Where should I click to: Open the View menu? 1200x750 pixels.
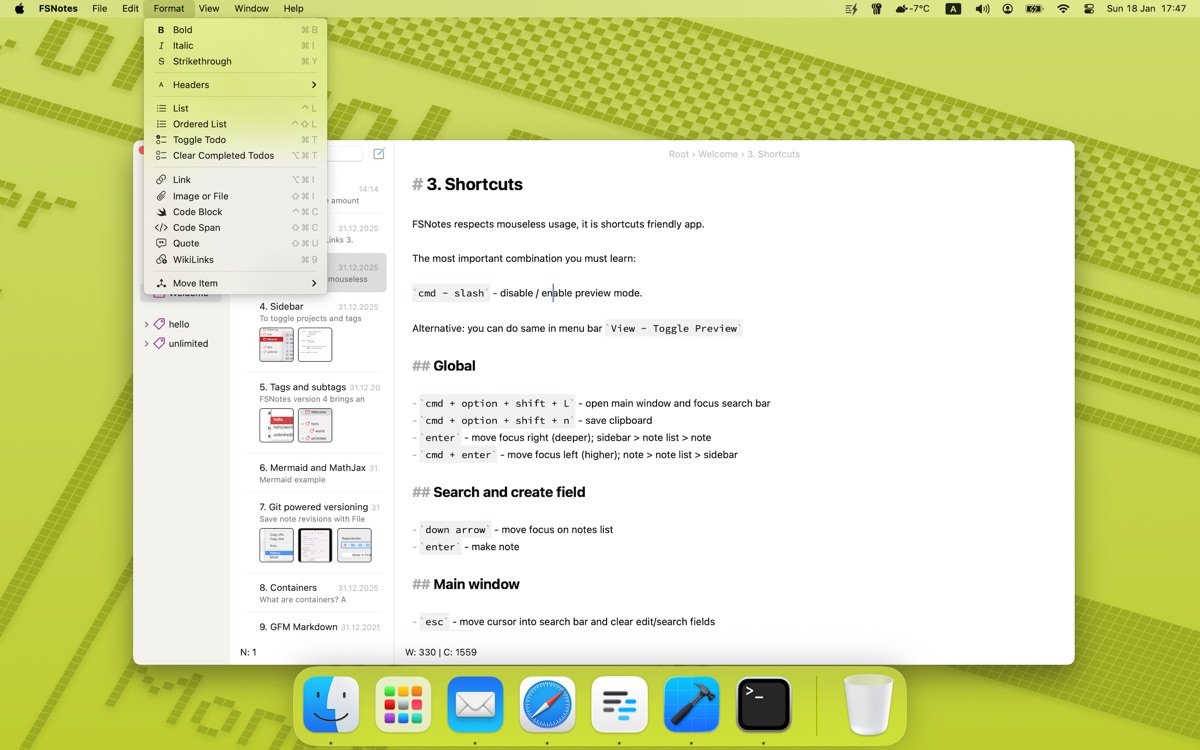[x=209, y=8]
